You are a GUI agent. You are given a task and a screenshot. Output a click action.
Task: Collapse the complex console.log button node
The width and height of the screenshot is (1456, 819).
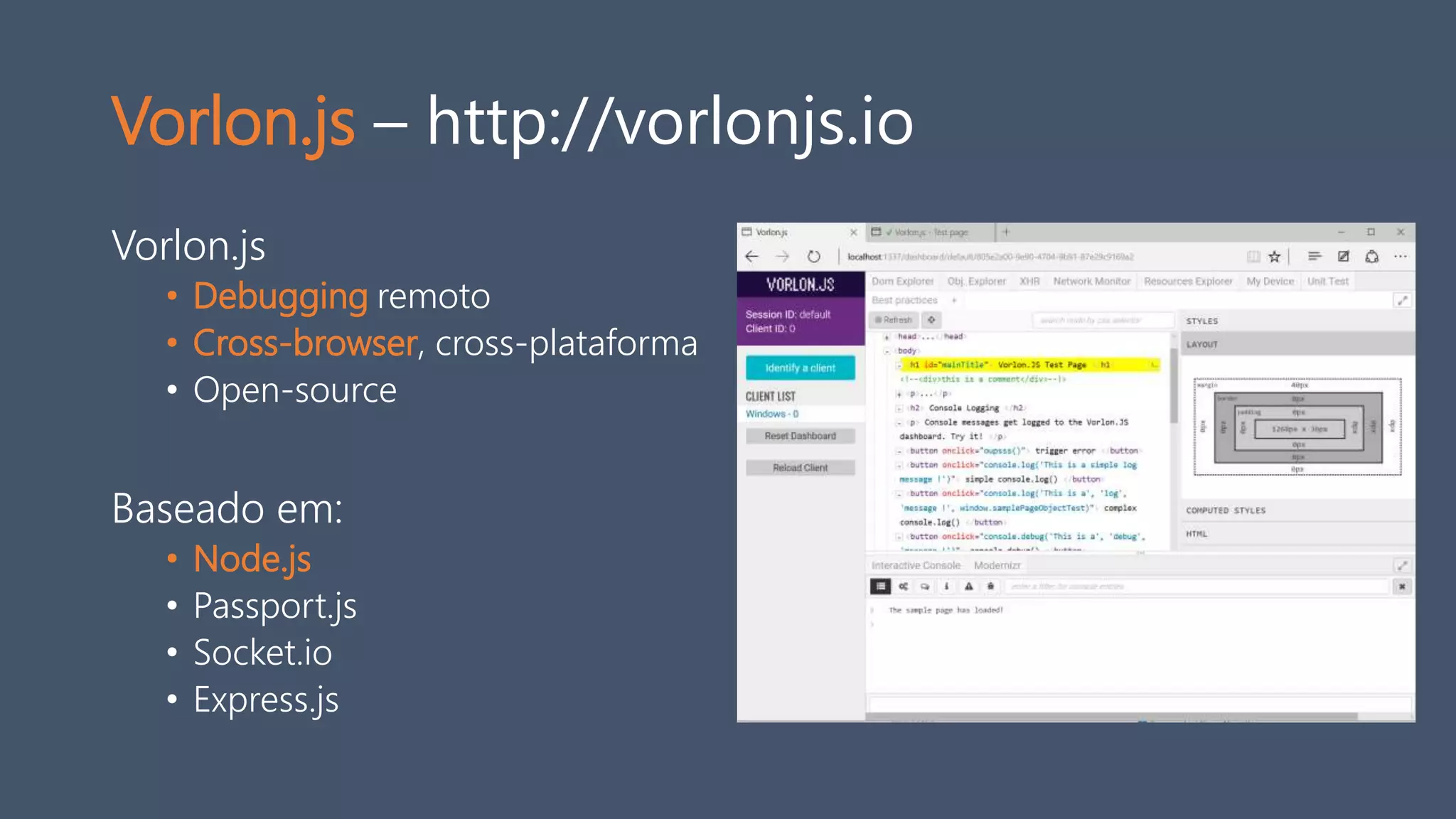(x=899, y=493)
